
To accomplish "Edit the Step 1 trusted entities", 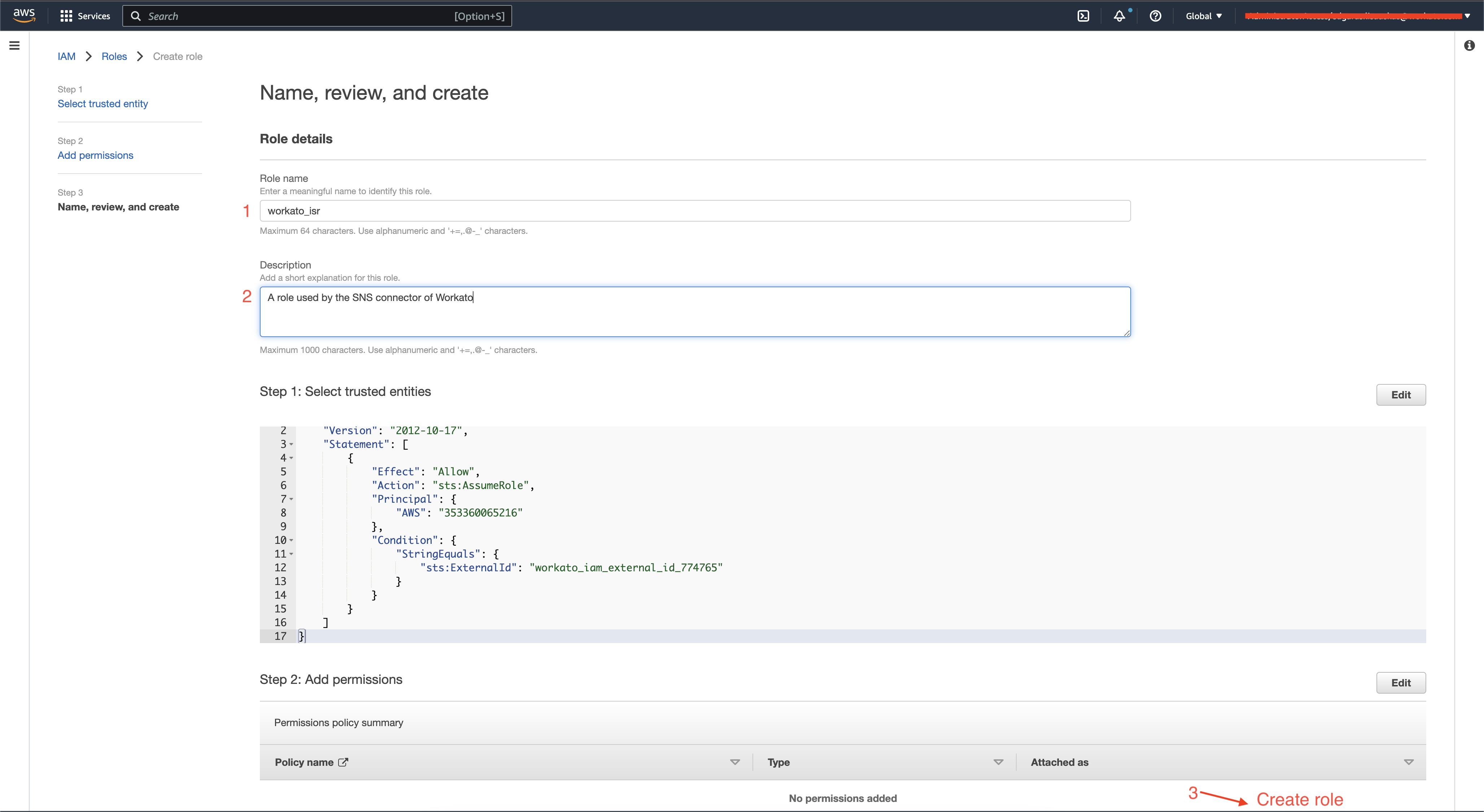I will tap(1401, 395).
